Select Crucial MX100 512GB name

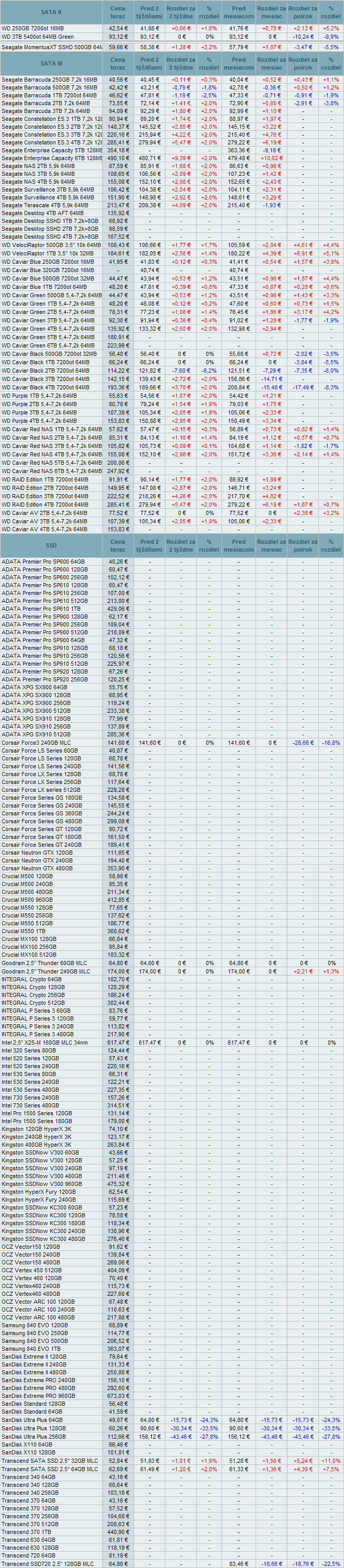click(x=29, y=955)
